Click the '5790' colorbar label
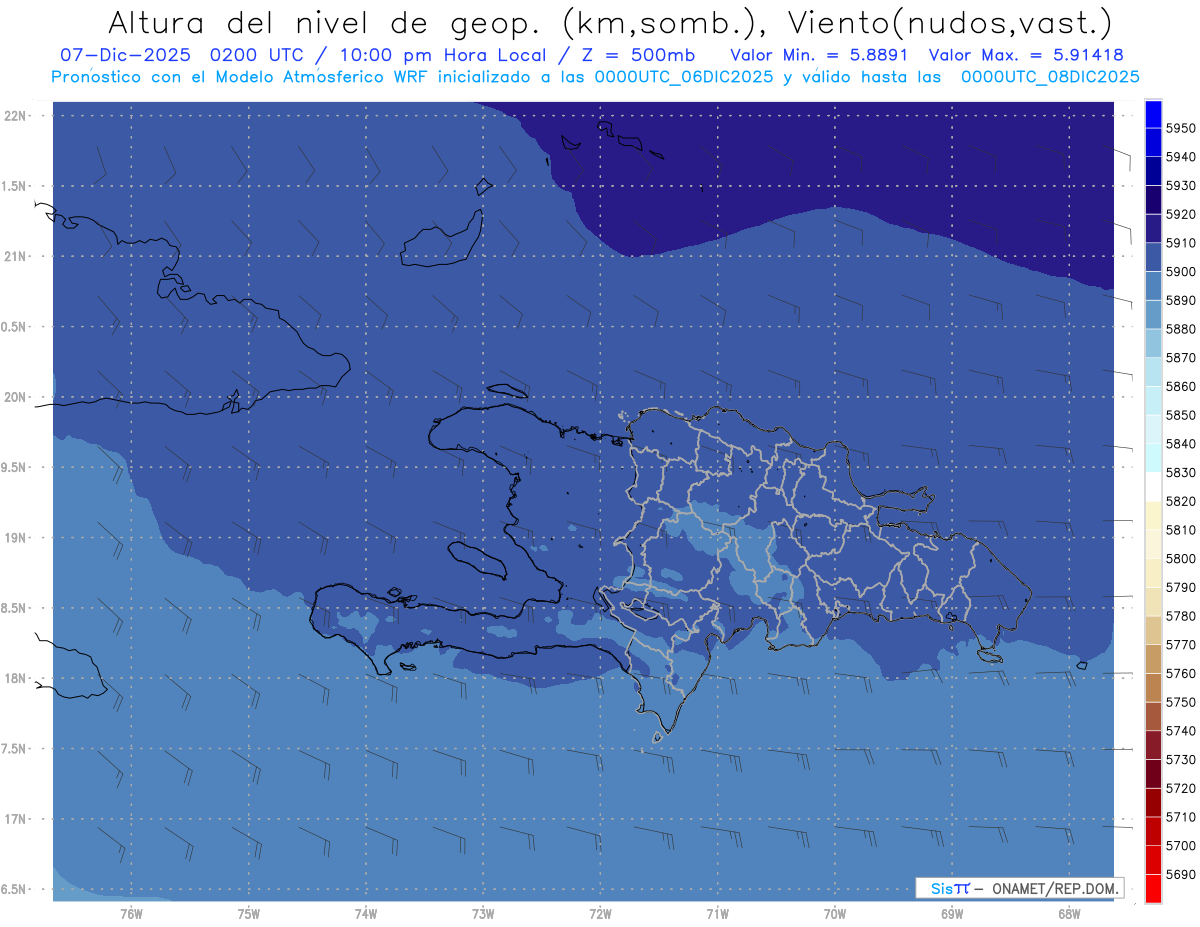Image resolution: width=1200 pixels, height=927 pixels. [x=1181, y=587]
